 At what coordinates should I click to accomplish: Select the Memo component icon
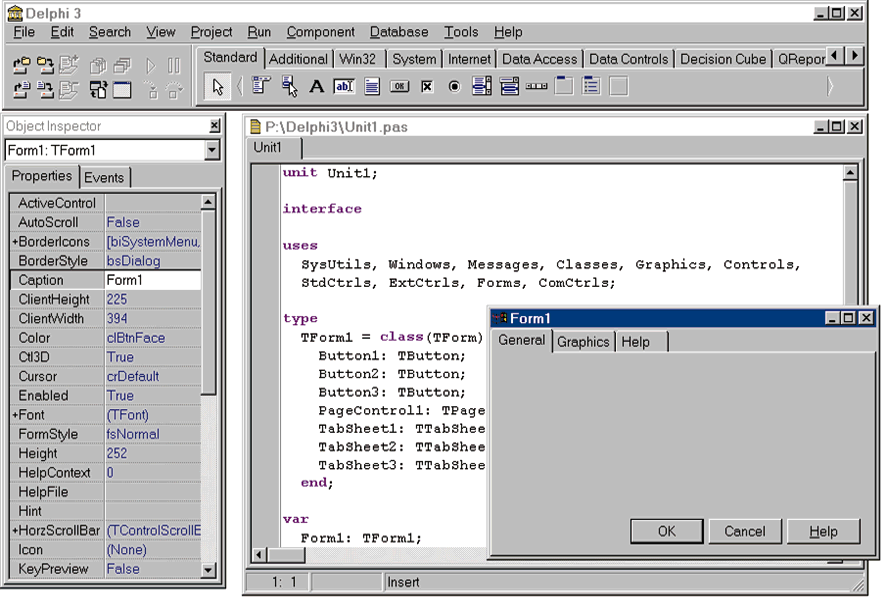(372, 87)
